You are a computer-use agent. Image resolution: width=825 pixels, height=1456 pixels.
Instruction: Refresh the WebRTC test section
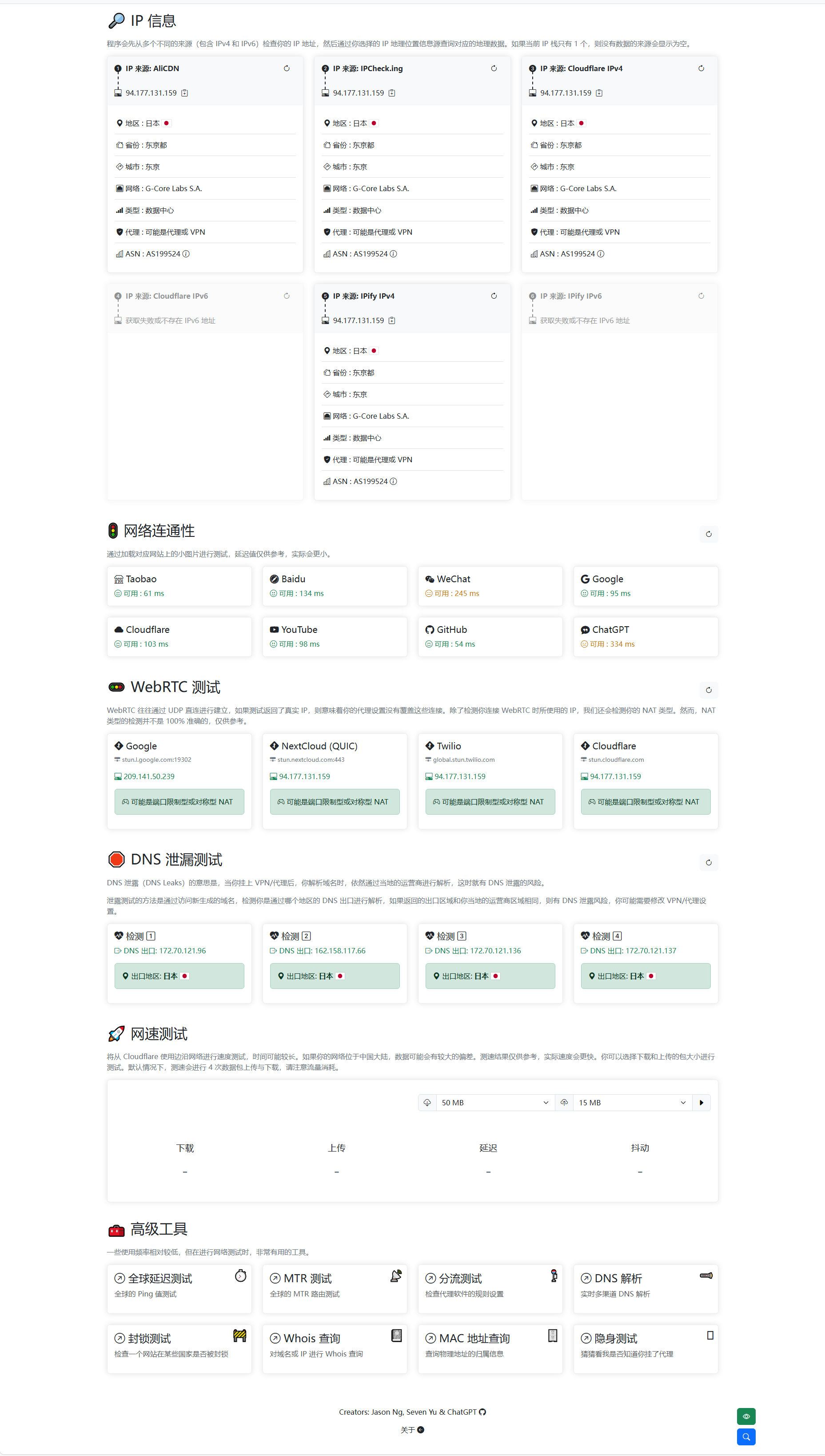coord(708,690)
